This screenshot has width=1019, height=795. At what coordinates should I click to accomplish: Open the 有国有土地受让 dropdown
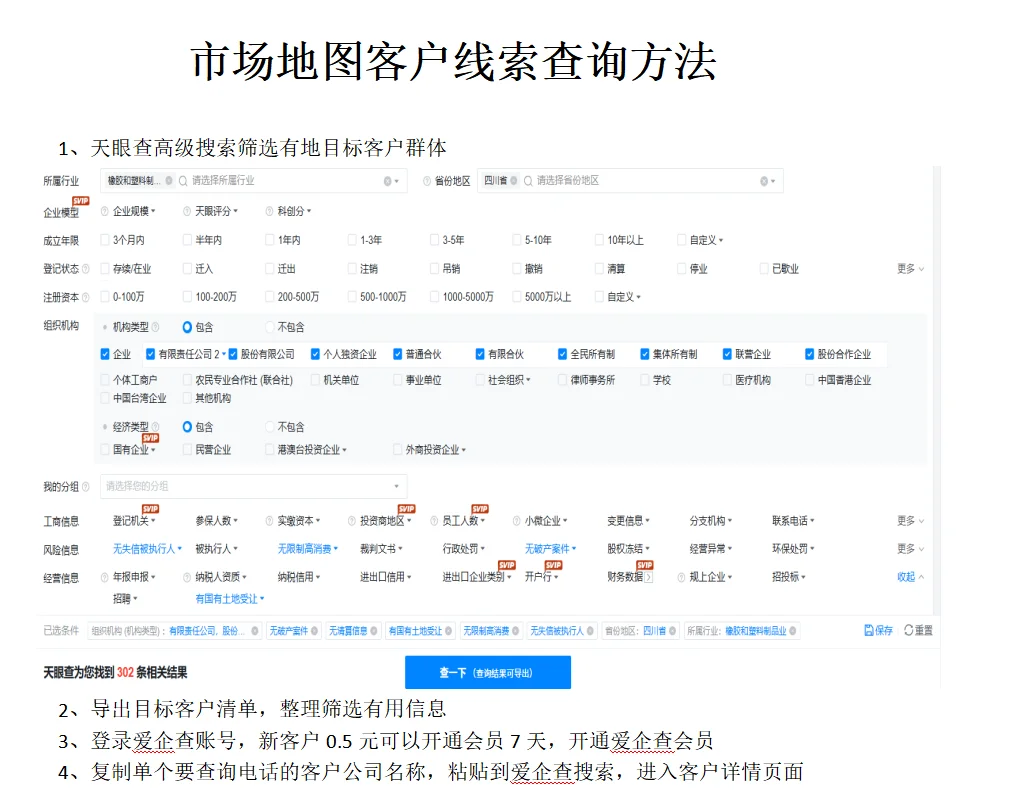[230, 599]
